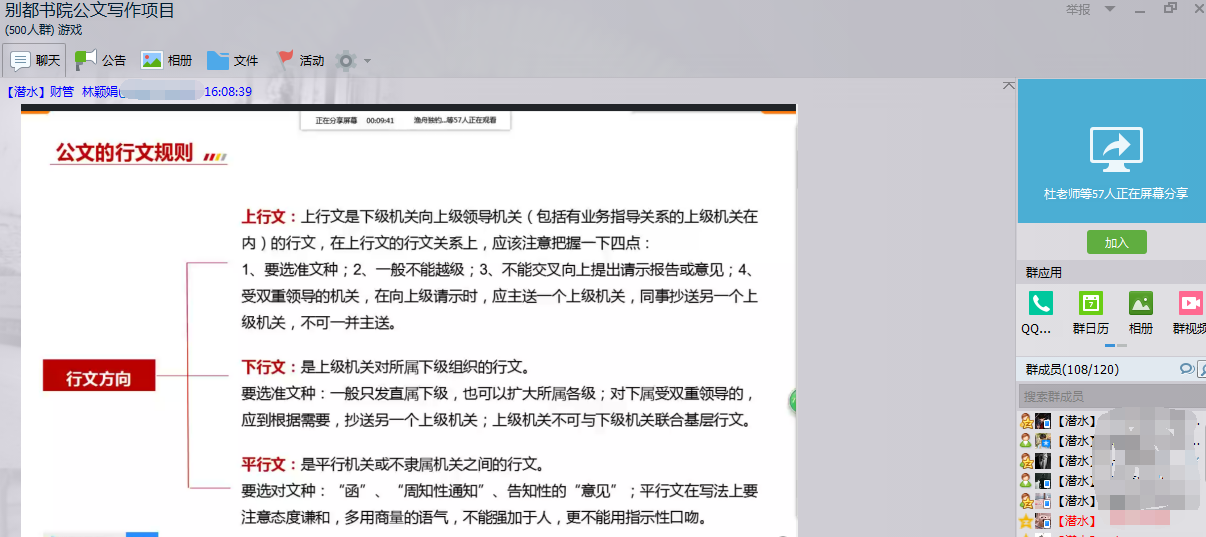Switch to second page of group apps
1206x537 pixels.
tap(1122, 345)
